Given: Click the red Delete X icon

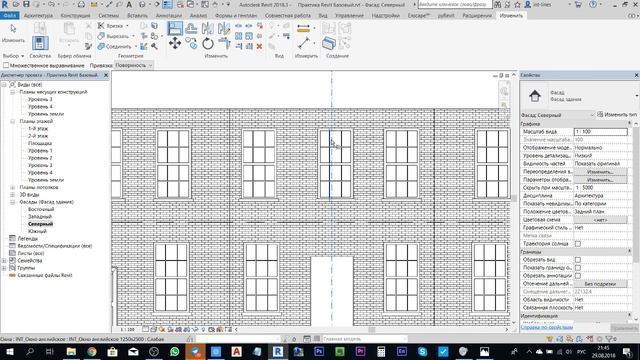Looking at the screenshot, I should pos(259,47).
